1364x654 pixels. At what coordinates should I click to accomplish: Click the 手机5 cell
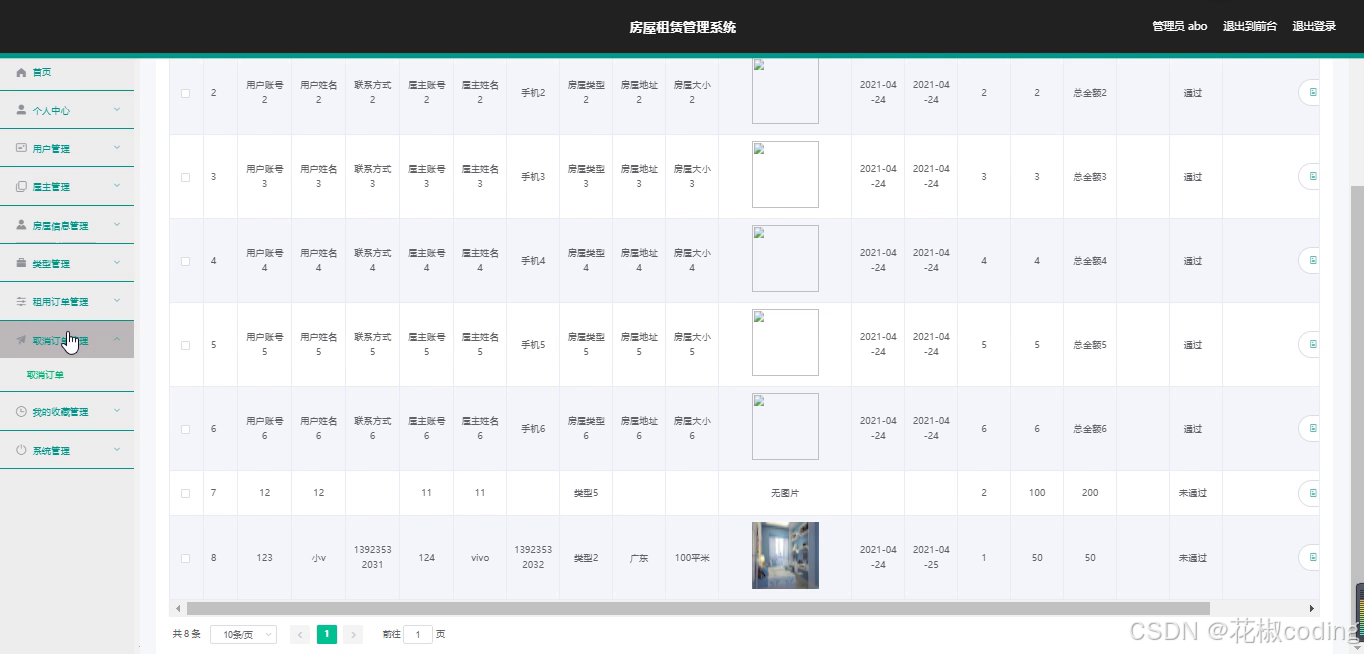533,345
